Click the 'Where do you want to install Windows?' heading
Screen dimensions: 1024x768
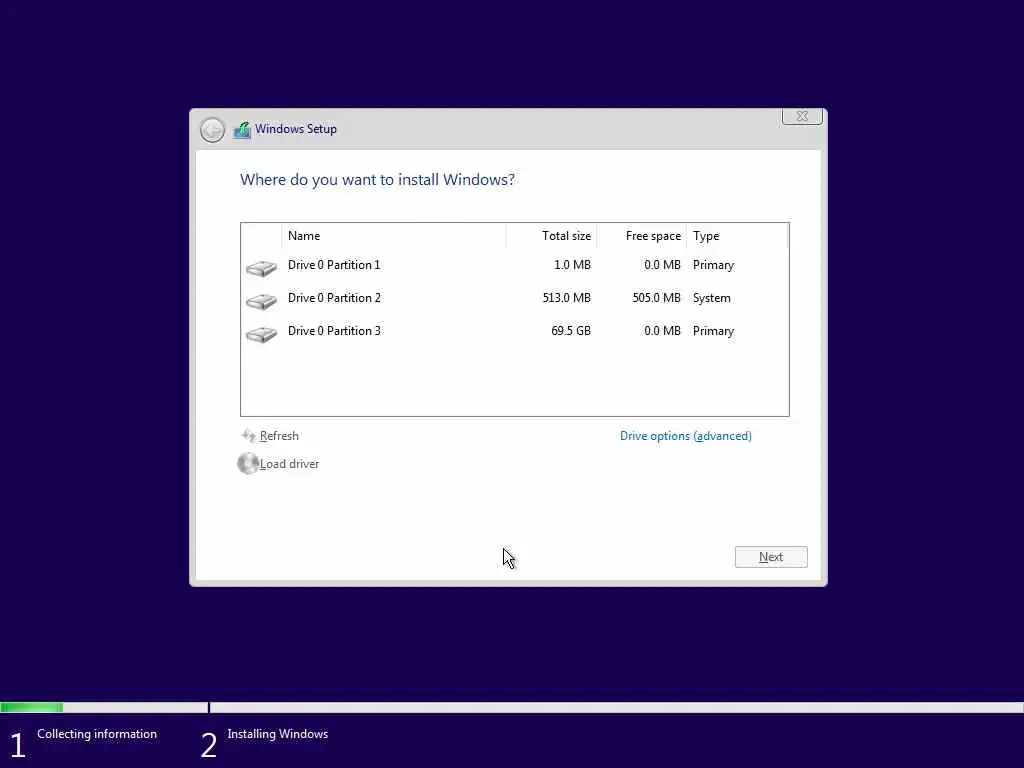tap(377, 180)
